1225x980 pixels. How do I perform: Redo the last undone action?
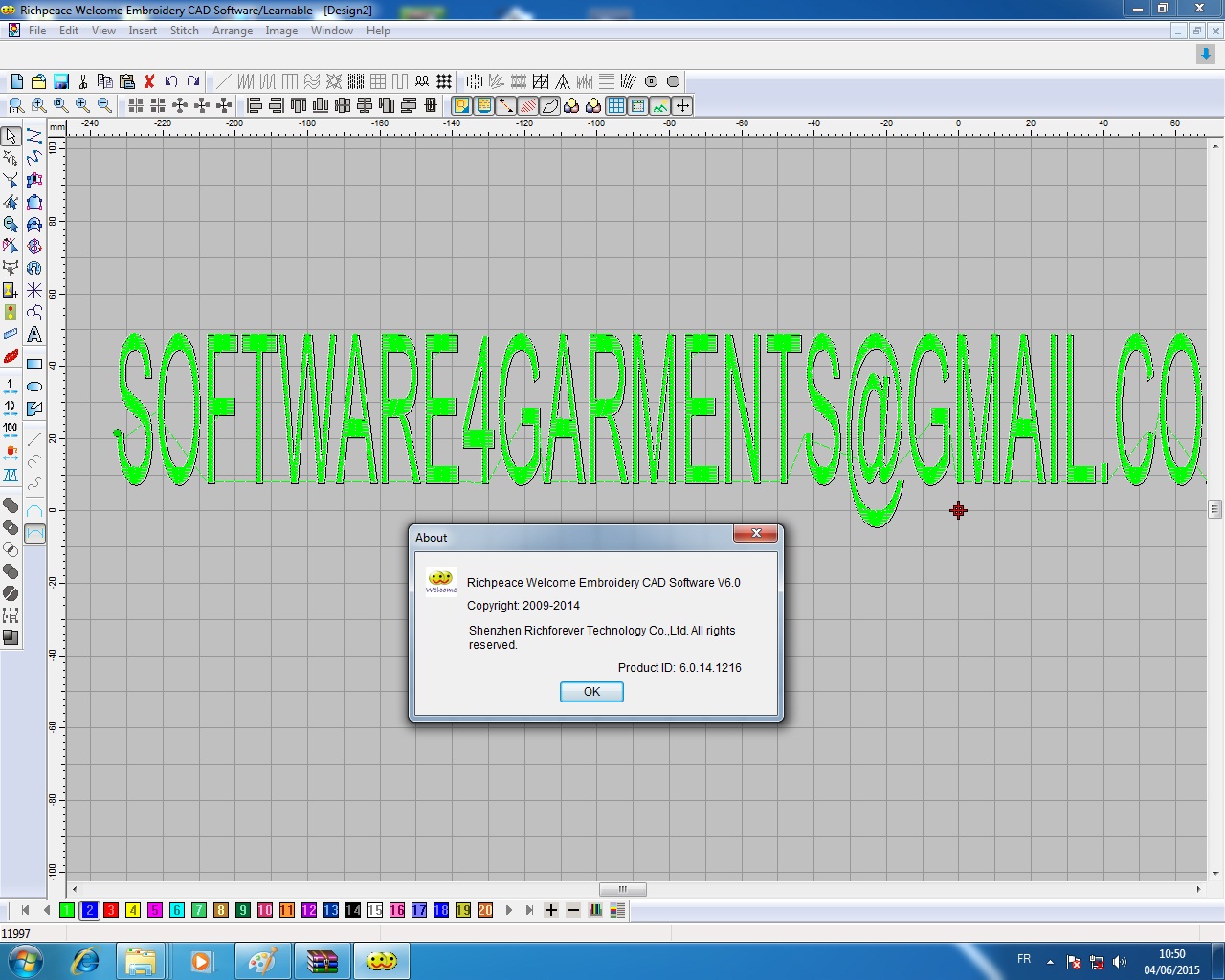tap(193, 81)
